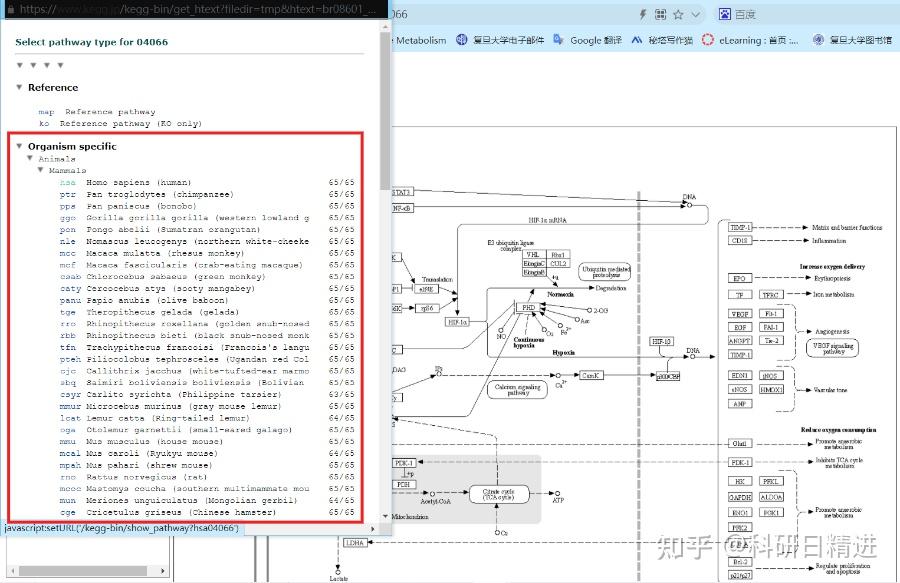Click the EPO gene box in pathway map

[x=739, y=278]
